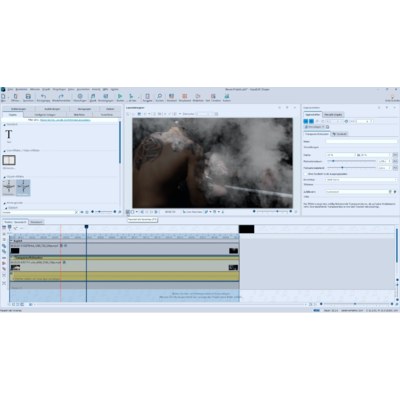
Task: Click the Wiederherstellen redo arrow icon
Action: point(61,96)
